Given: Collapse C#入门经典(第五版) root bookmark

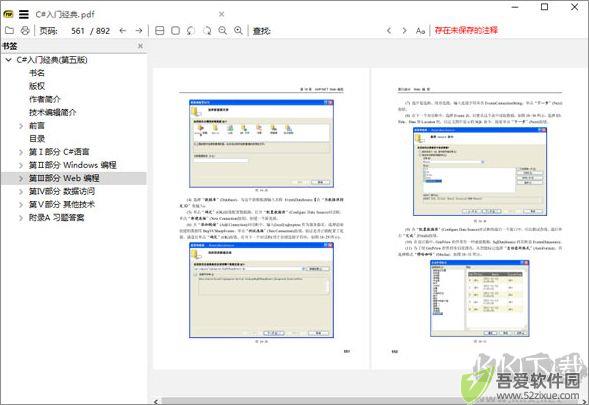Looking at the screenshot, I should click(8, 60).
